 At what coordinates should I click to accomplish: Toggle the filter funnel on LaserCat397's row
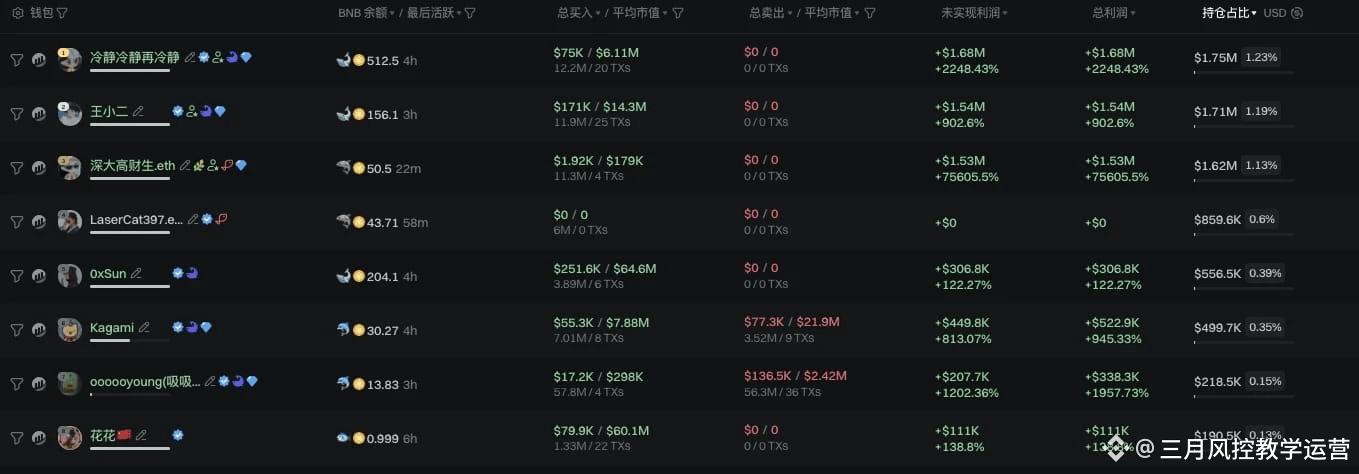[17, 221]
